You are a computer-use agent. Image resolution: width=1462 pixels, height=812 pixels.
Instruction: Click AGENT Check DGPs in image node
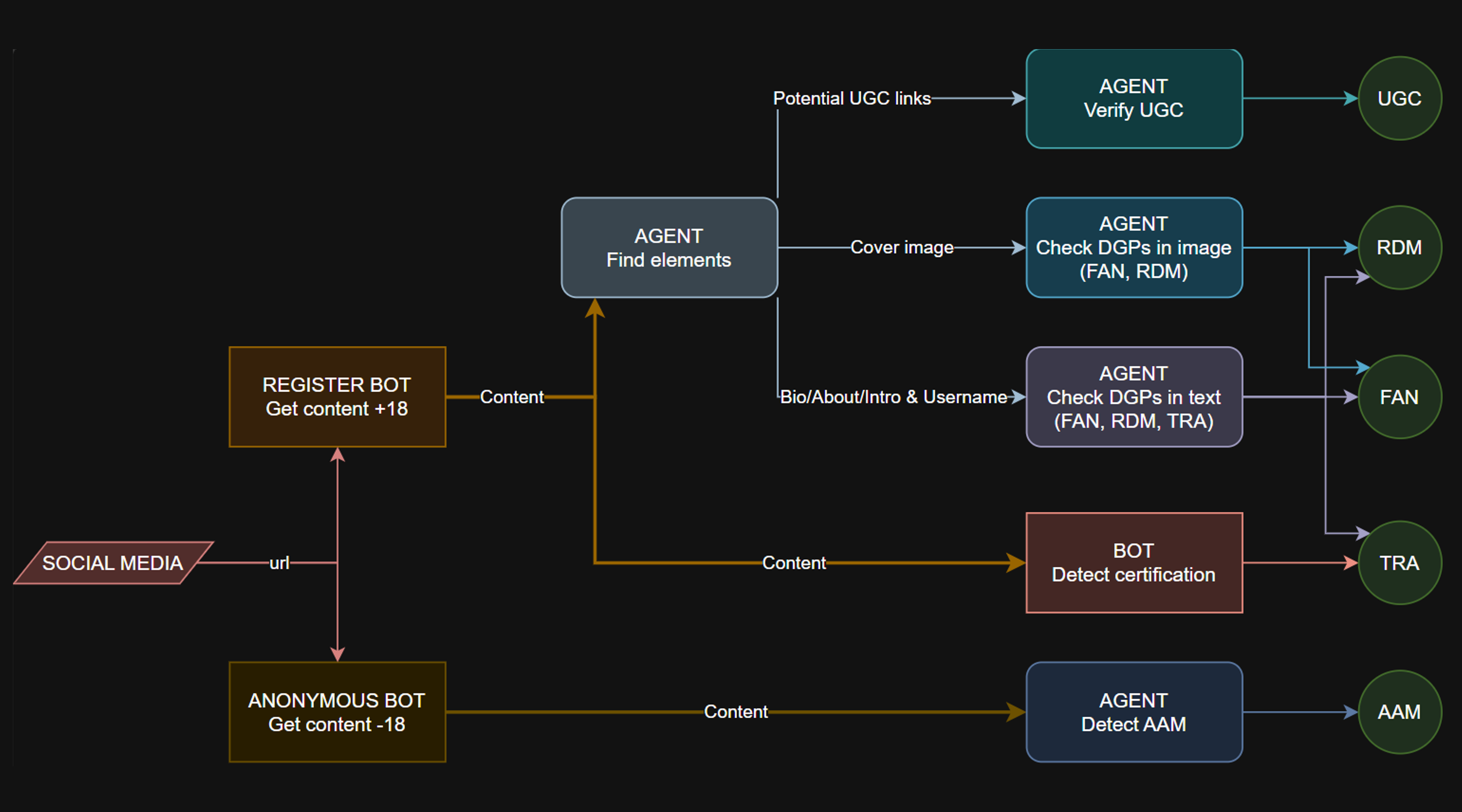click(1133, 247)
